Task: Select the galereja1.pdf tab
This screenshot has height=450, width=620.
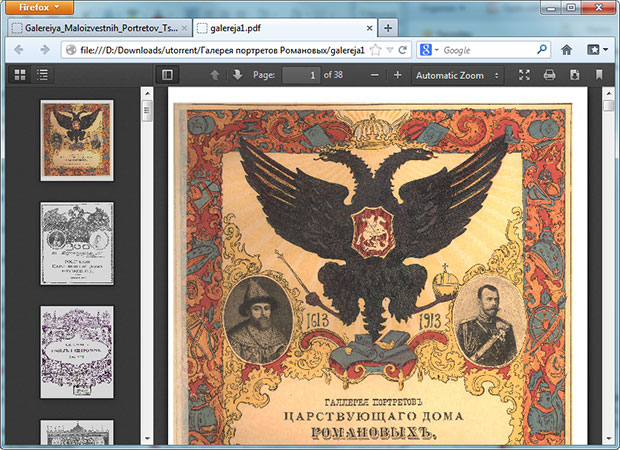Action: coord(284,28)
